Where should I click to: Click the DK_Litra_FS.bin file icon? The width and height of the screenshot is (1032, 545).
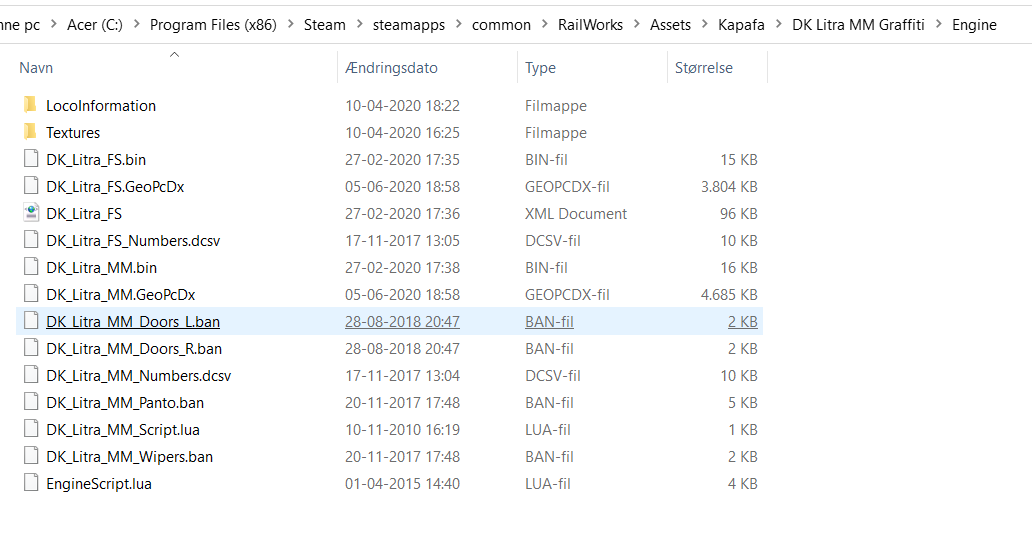[x=30, y=159]
